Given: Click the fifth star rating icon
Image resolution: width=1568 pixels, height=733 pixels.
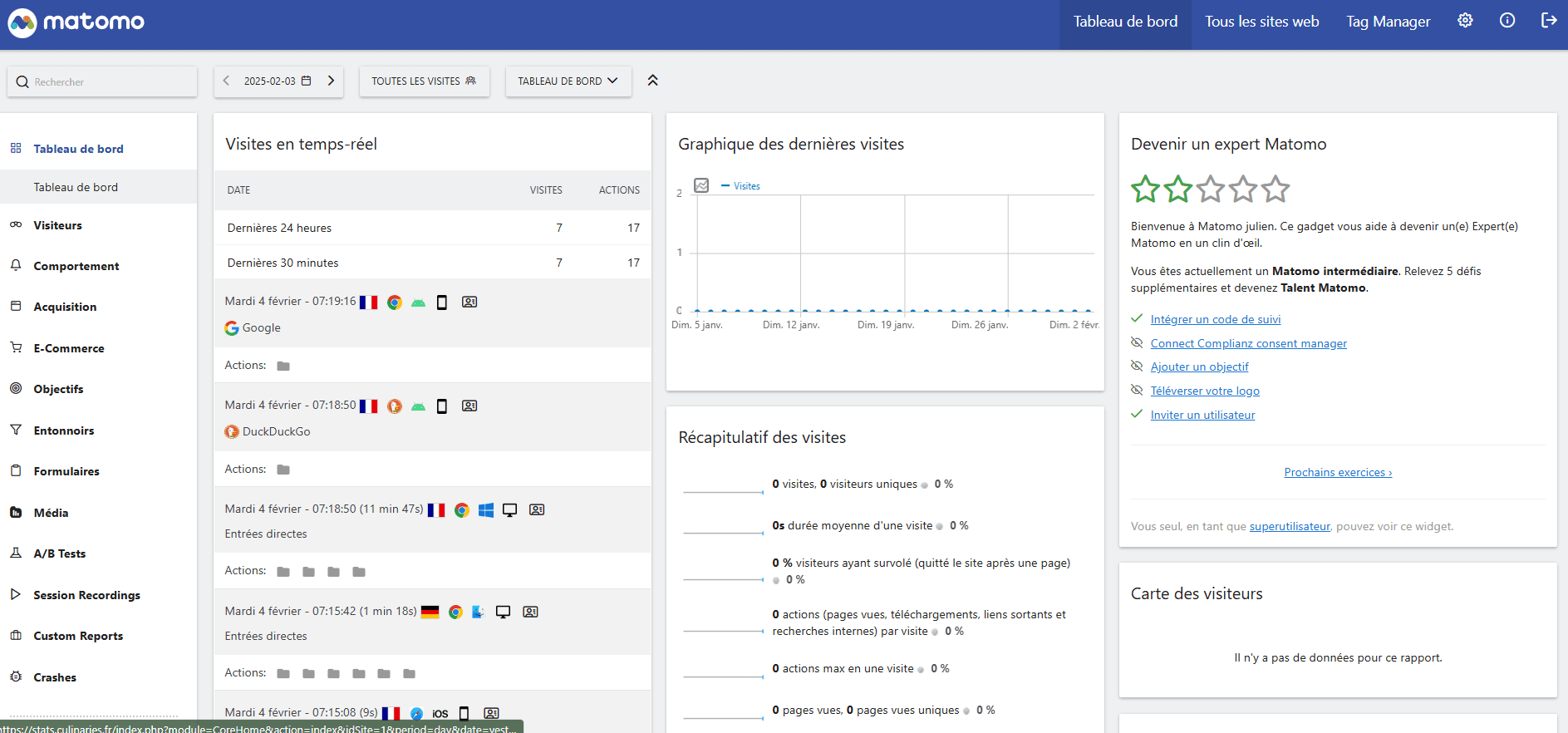Looking at the screenshot, I should (1276, 189).
